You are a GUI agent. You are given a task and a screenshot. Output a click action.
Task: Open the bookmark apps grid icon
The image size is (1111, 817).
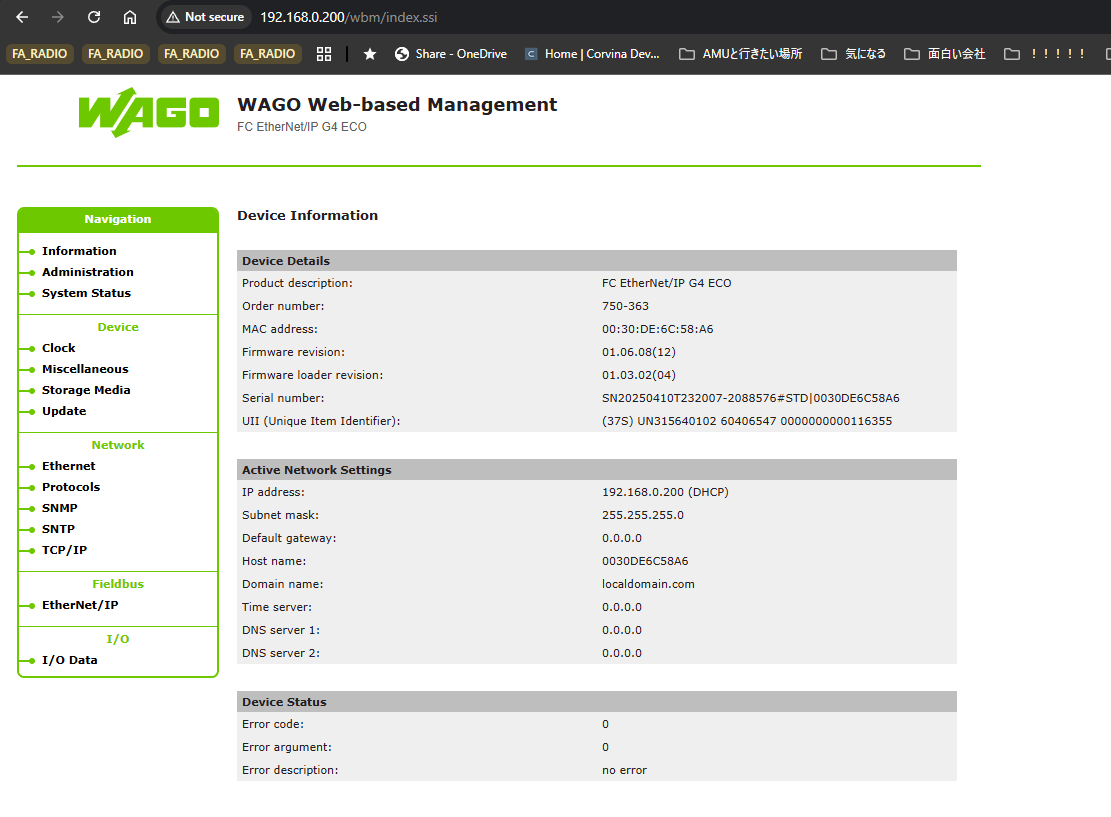pos(323,54)
